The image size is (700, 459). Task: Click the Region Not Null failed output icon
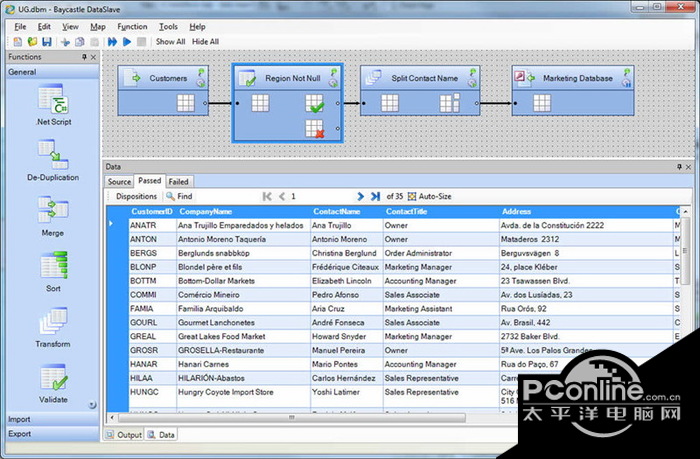point(315,129)
